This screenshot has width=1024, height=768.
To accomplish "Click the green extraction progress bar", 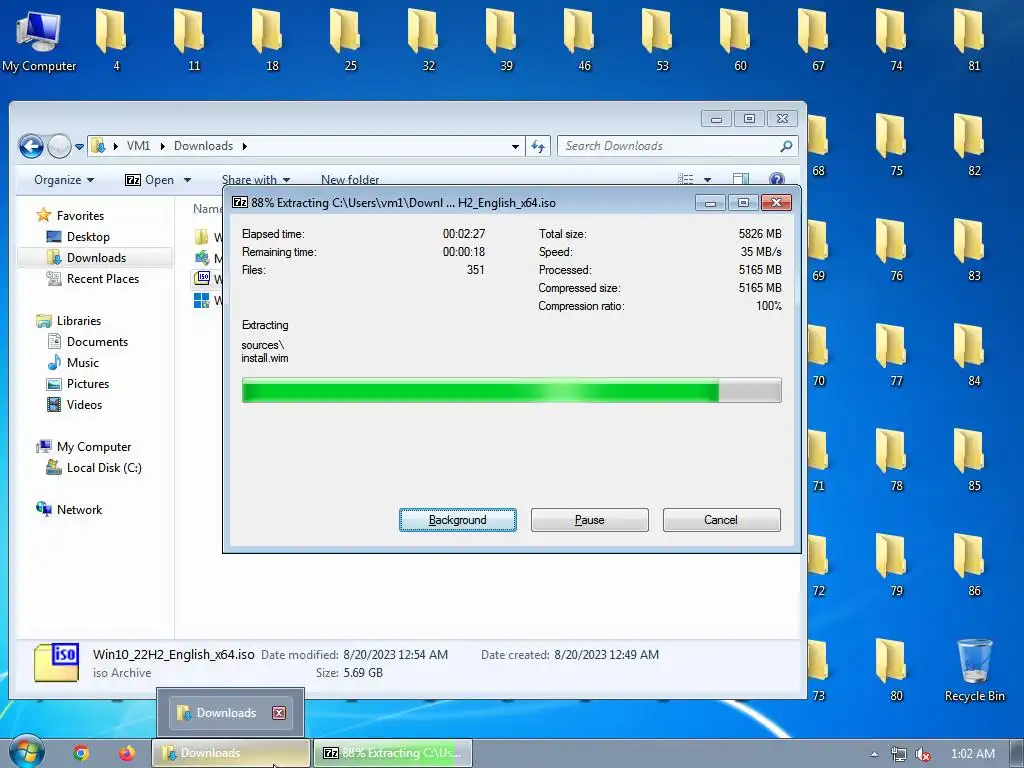I will click(x=511, y=390).
